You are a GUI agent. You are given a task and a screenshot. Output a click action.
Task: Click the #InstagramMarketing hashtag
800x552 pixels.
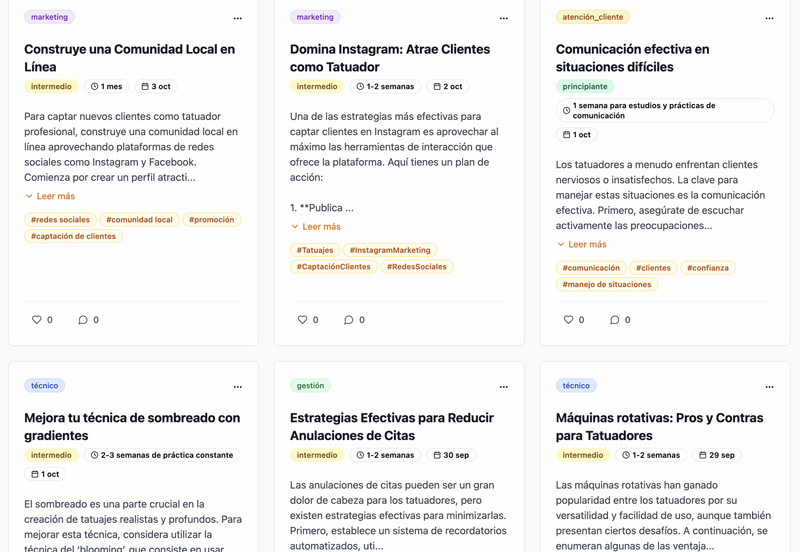(390, 250)
